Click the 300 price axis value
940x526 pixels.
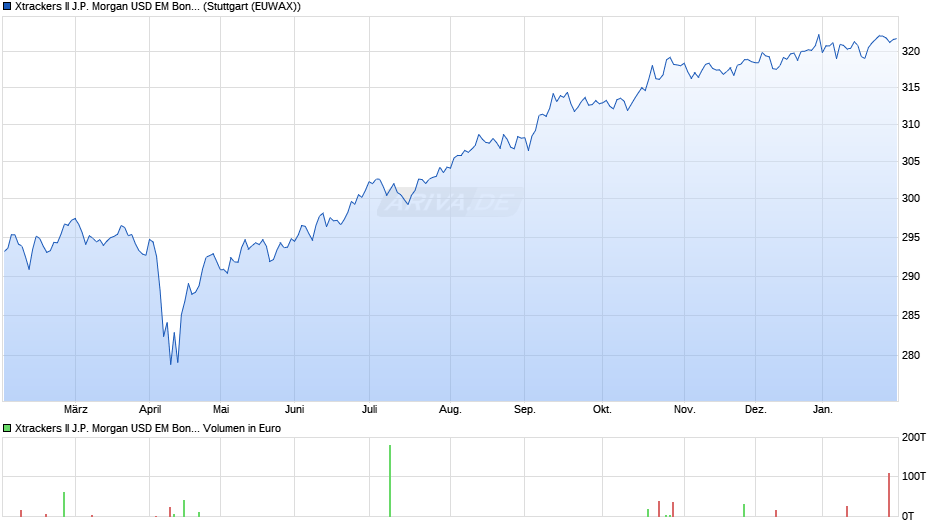click(x=911, y=199)
